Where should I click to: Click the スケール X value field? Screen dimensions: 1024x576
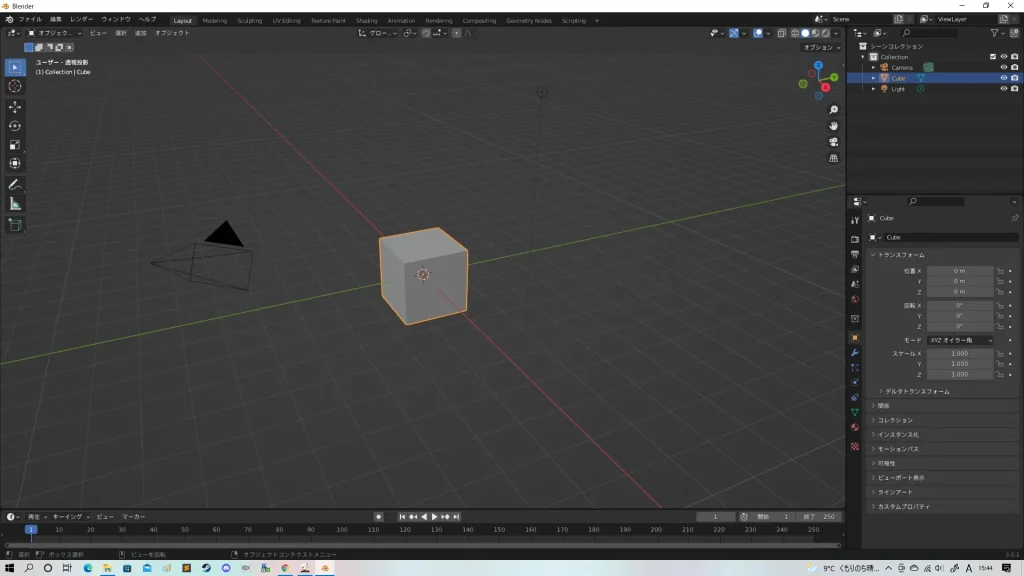[960, 353]
